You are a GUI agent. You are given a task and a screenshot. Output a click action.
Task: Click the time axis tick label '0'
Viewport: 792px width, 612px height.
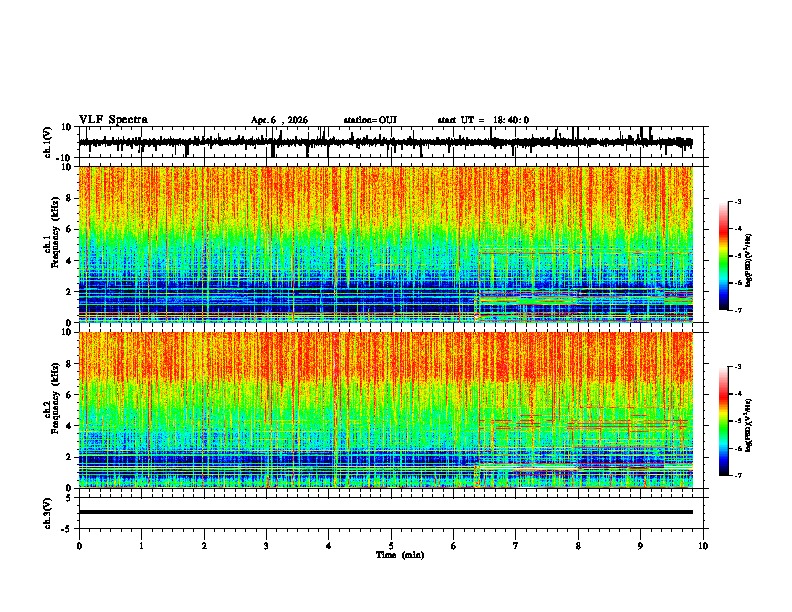[79, 546]
